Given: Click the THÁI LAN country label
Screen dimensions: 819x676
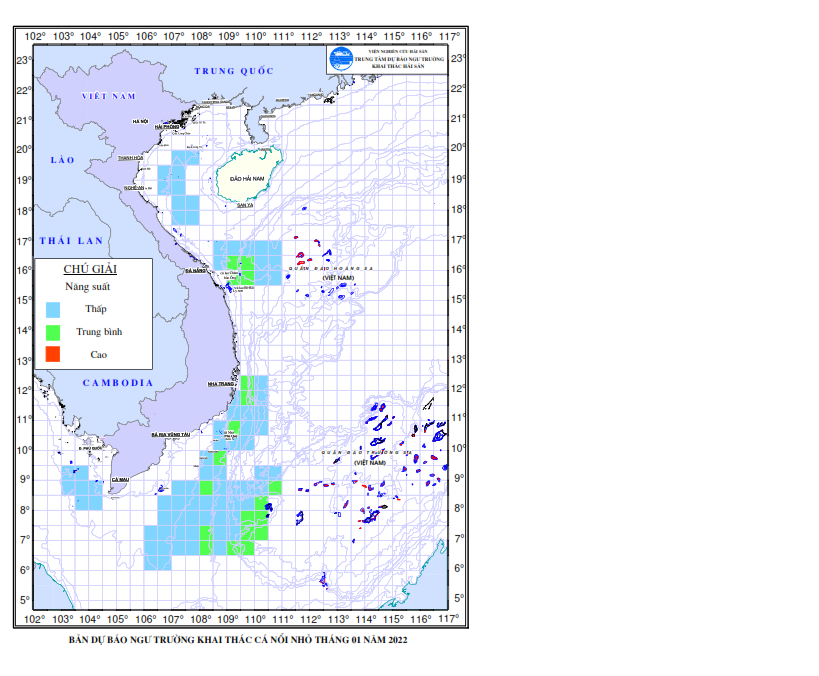Looking at the screenshot, I should tap(72, 241).
